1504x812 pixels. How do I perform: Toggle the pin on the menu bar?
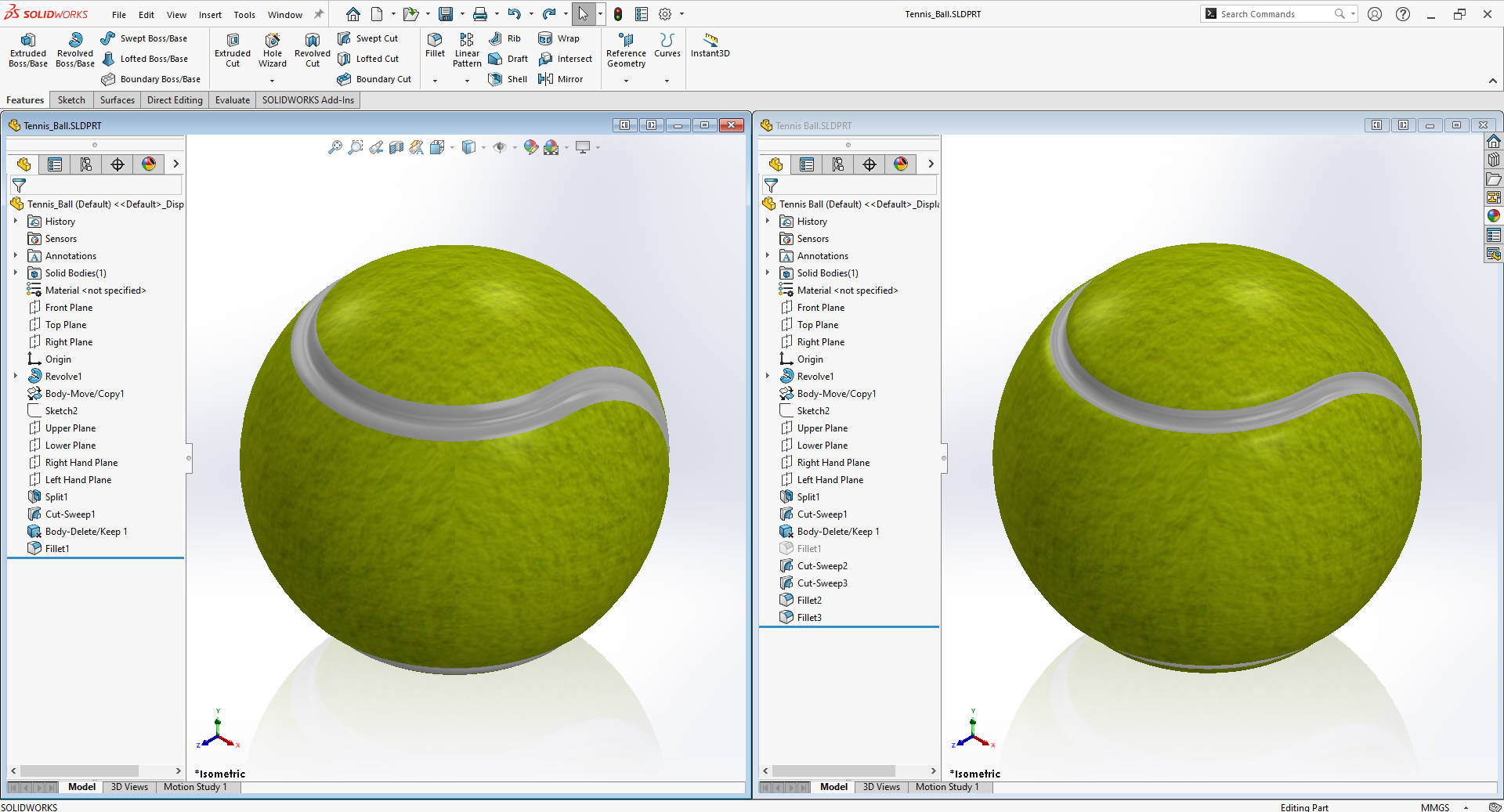pyautogui.click(x=319, y=14)
